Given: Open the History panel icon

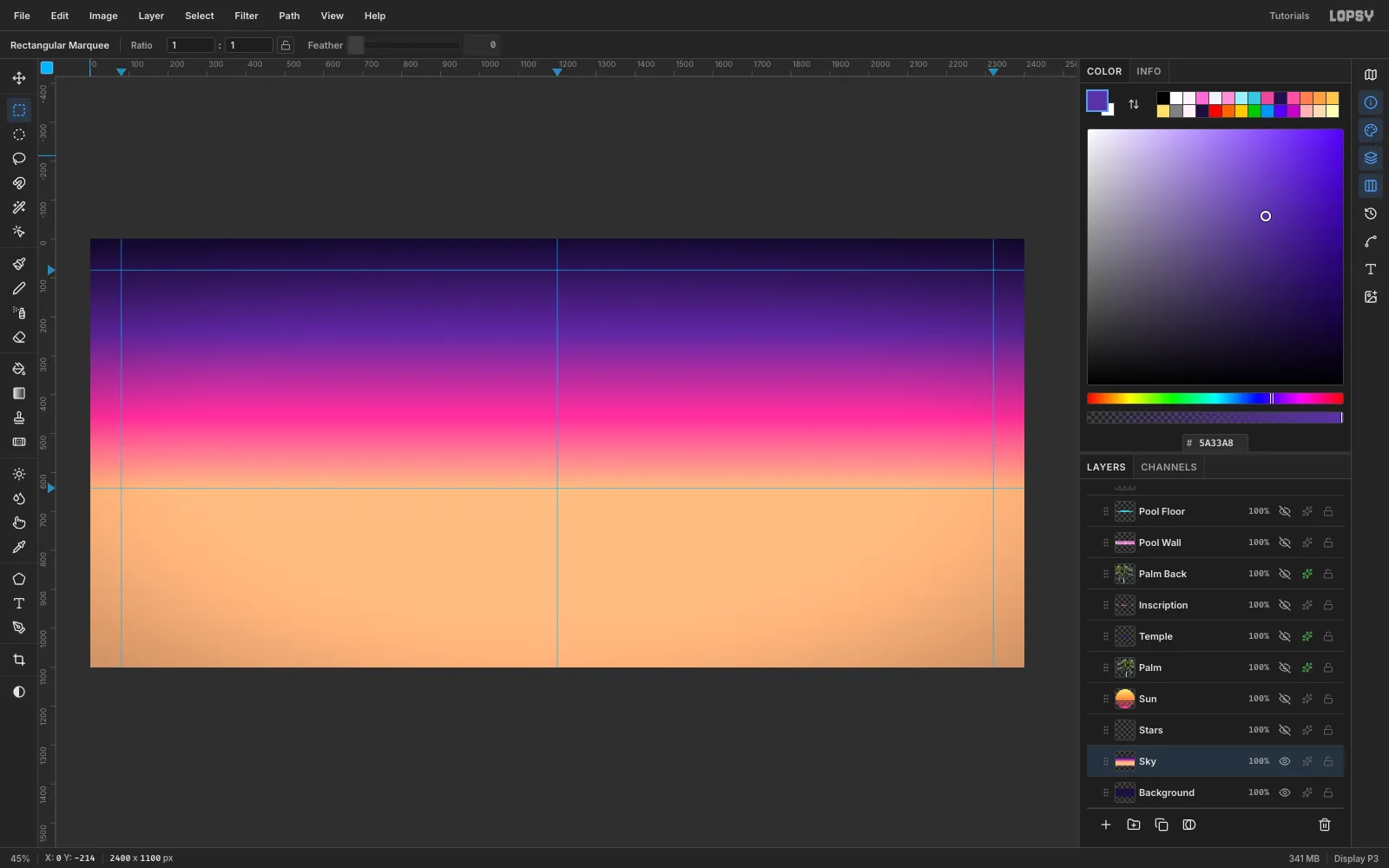Looking at the screenshot, I should (1371, 214).
